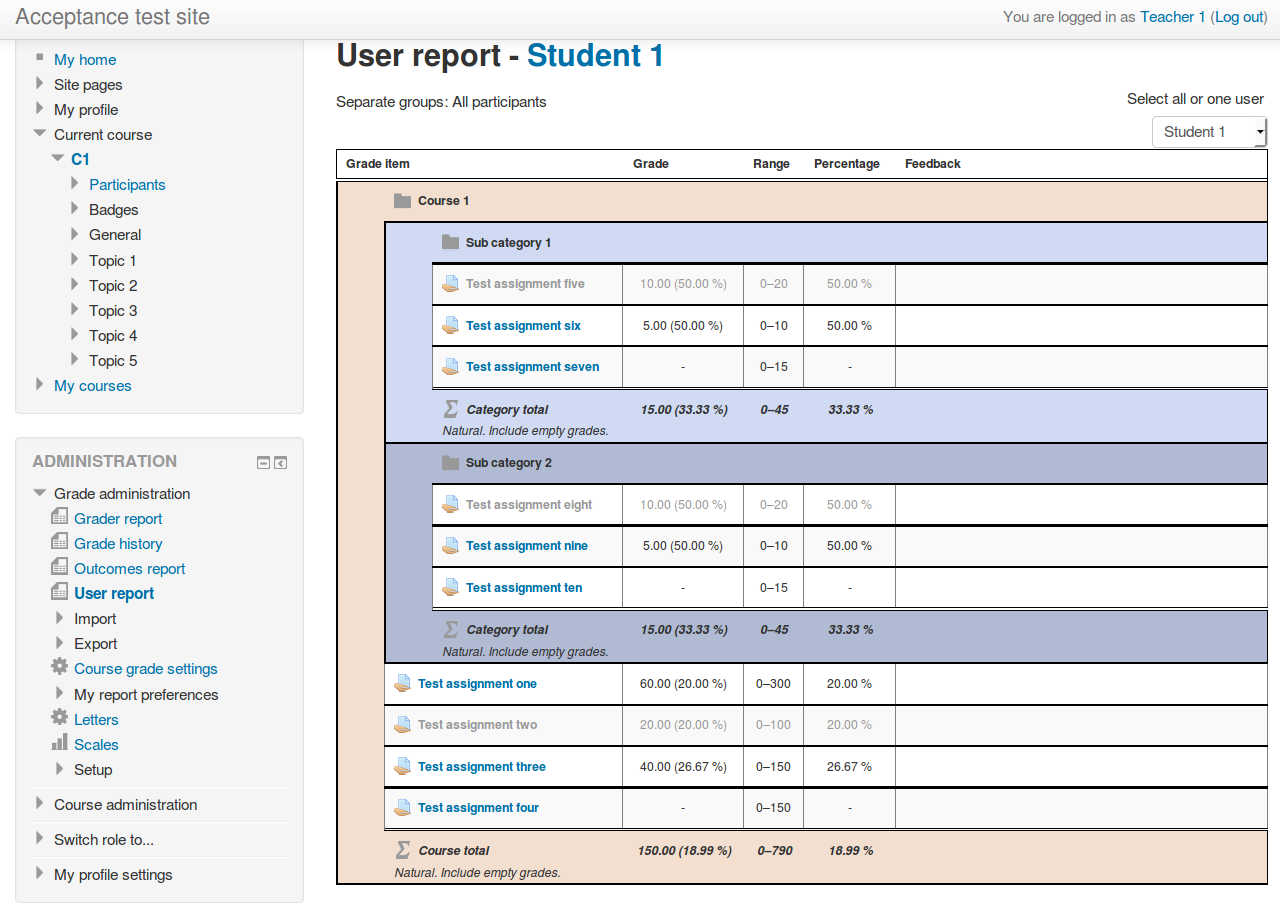The image size is (1280, 909).
Task: Dock the Administration block
Action: pos(281,462)
